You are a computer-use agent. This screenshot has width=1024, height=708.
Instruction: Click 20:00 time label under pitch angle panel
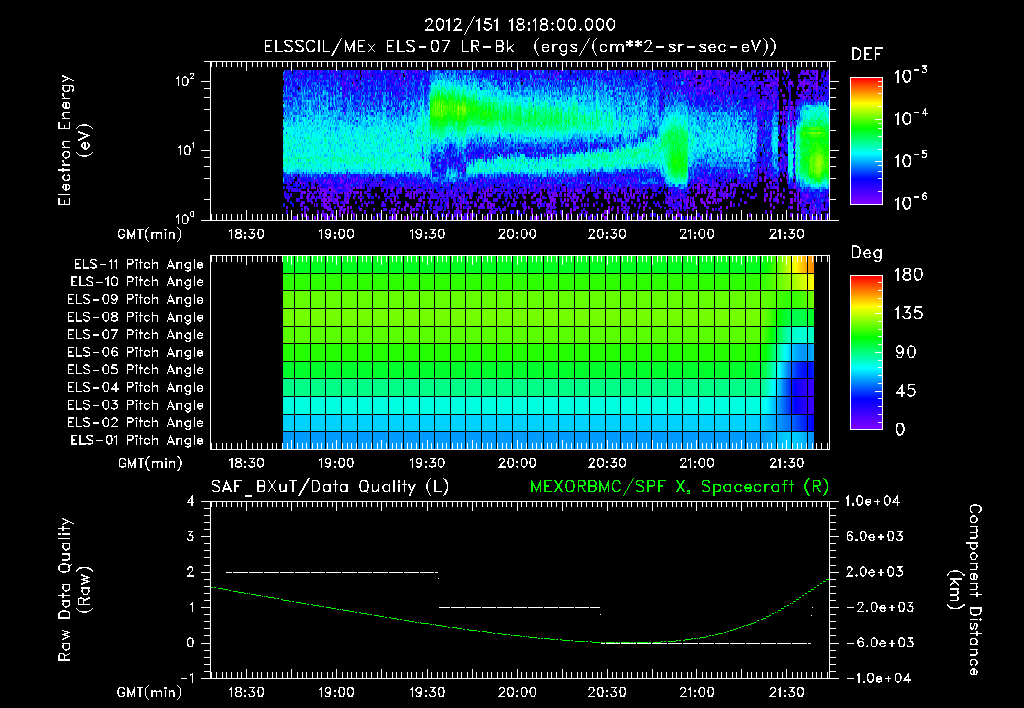click(x=517, y=464)
